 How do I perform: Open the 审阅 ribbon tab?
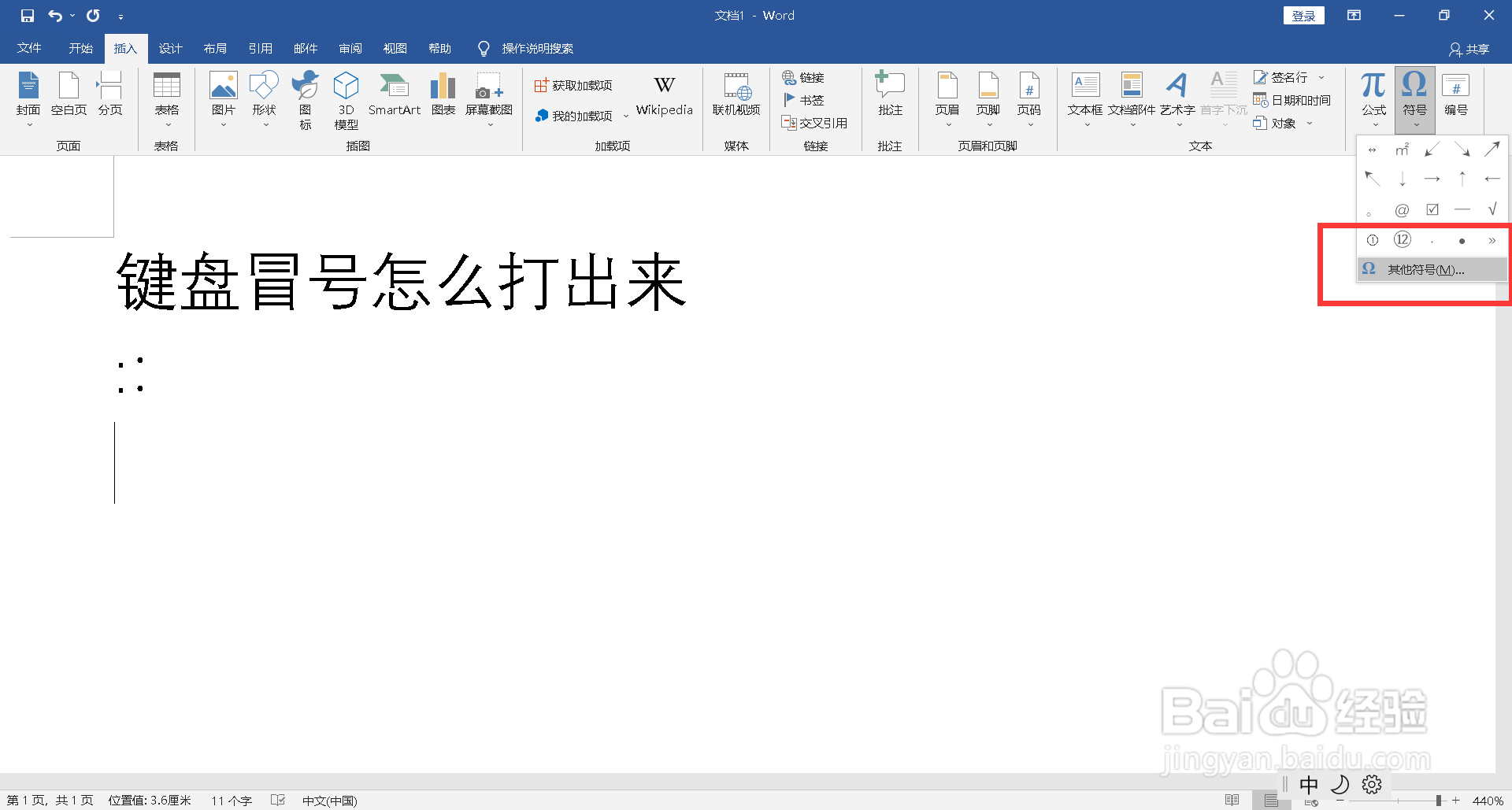(x=350, y=48)
